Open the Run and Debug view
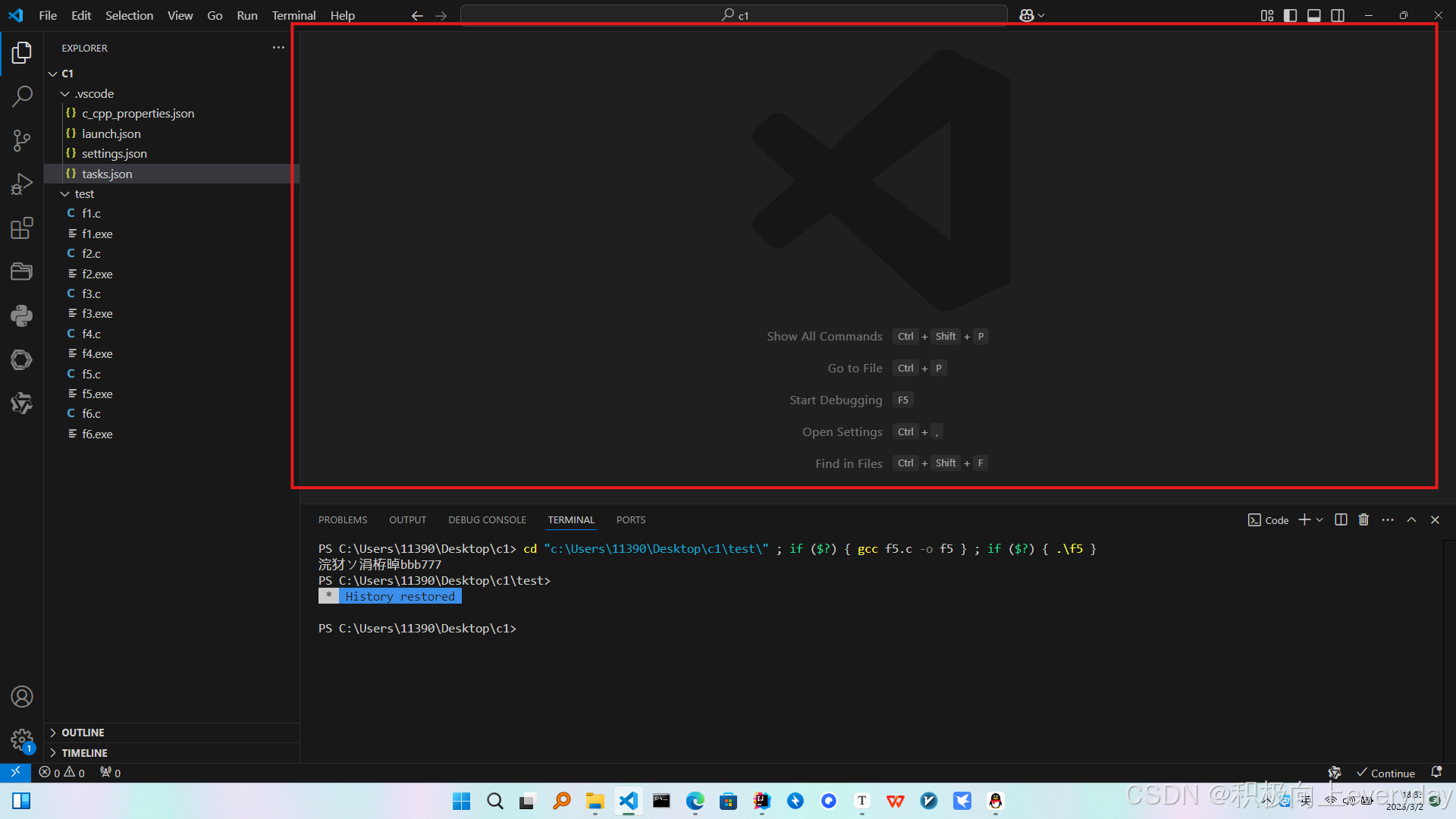1456x819 pixels. click(22, 184)
